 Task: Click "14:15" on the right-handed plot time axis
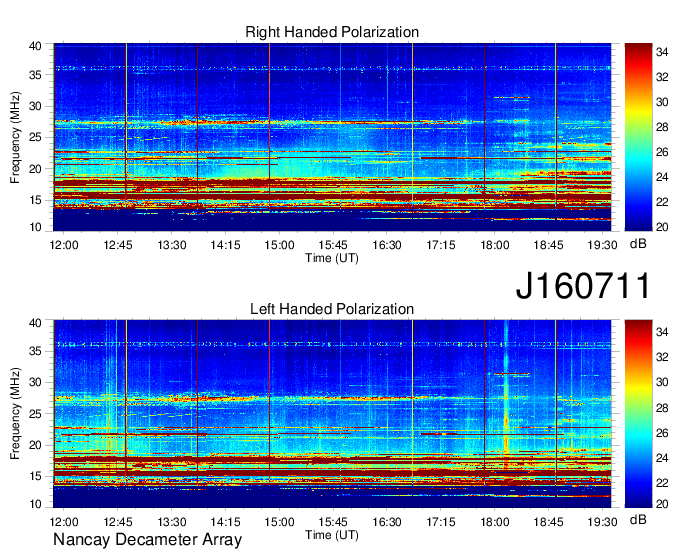click(x=226, y=245)
